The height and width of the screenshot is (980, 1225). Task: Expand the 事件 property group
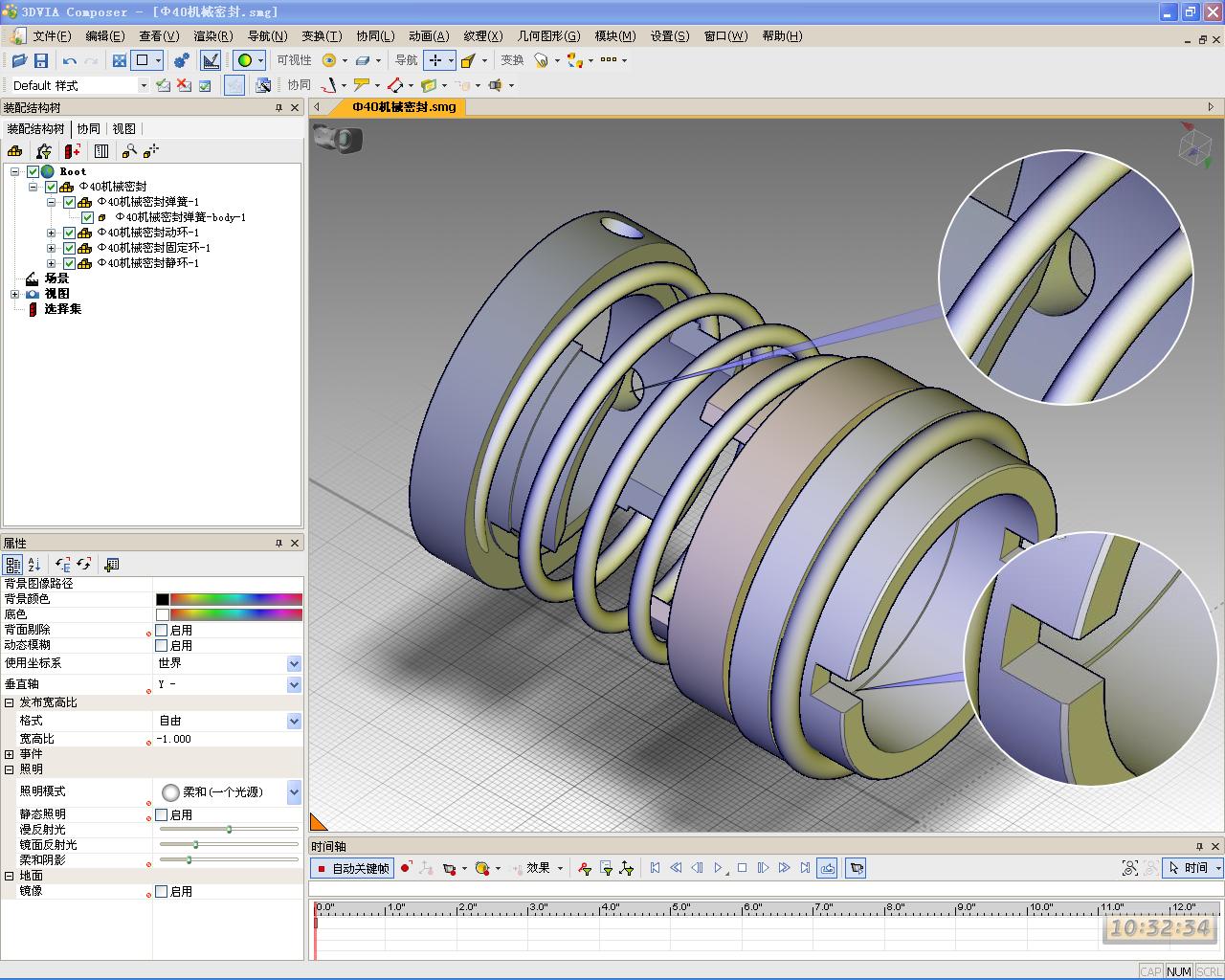click(10, 754)
